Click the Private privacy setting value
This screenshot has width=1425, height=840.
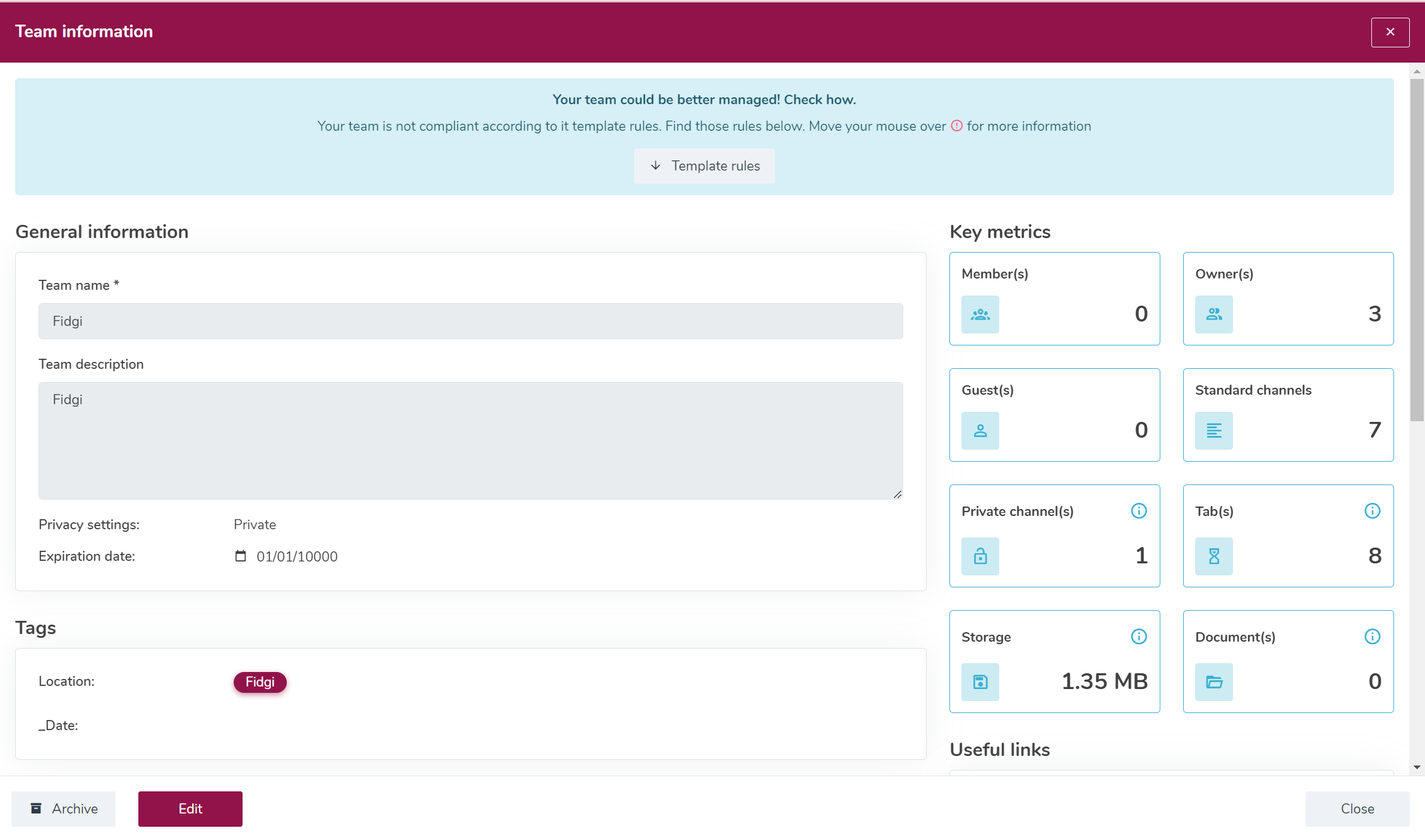(x=255, y=525)
